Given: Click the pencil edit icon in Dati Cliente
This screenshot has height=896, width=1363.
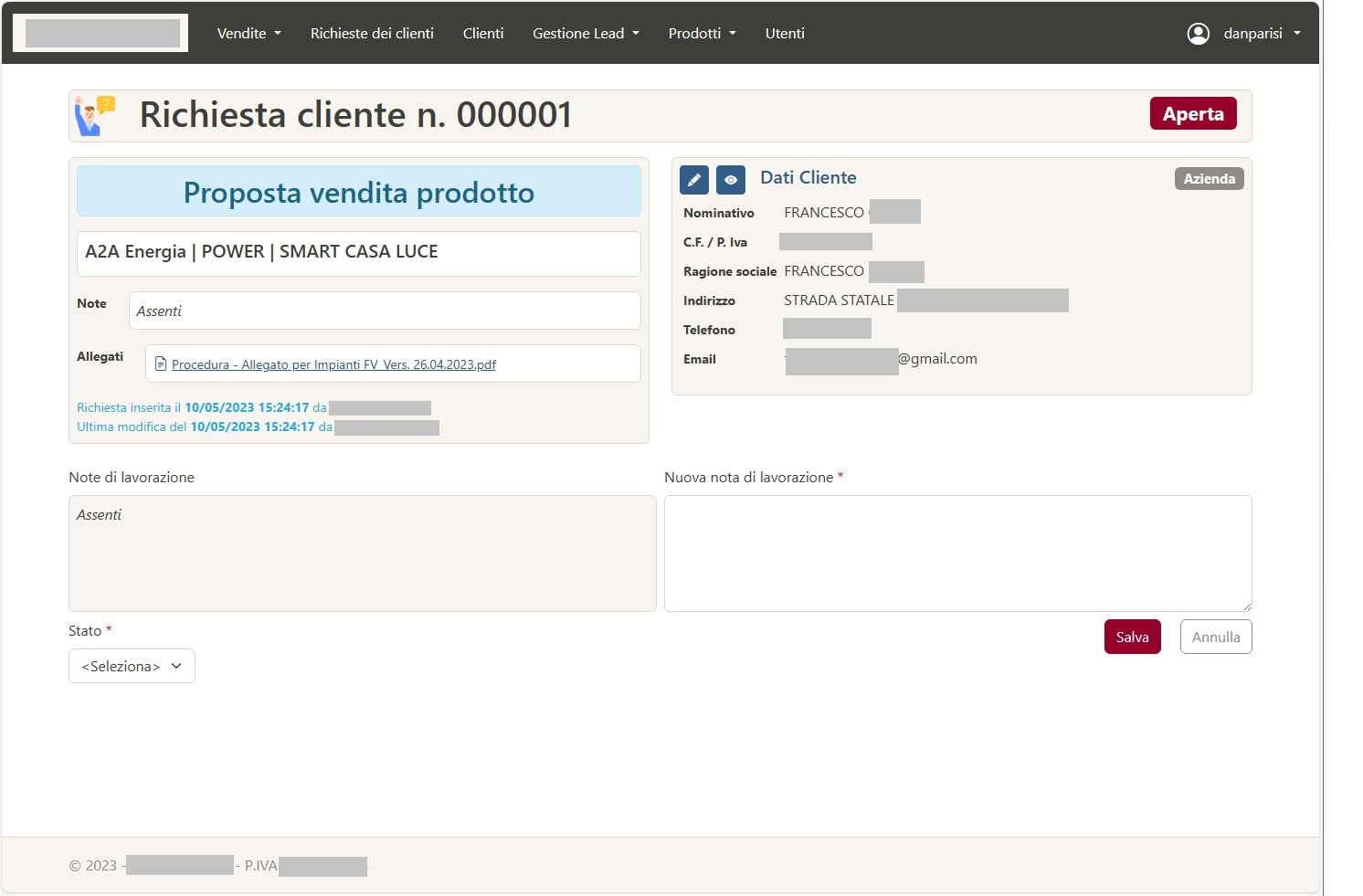Looking at the screenshot, I should click(x=693, y=180).
